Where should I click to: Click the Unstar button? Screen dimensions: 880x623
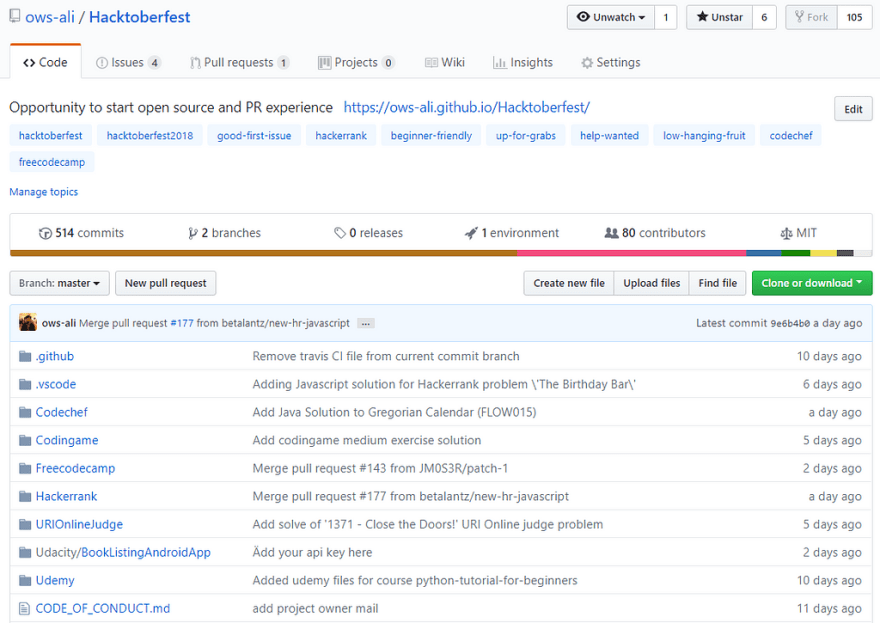pos(719,17)
